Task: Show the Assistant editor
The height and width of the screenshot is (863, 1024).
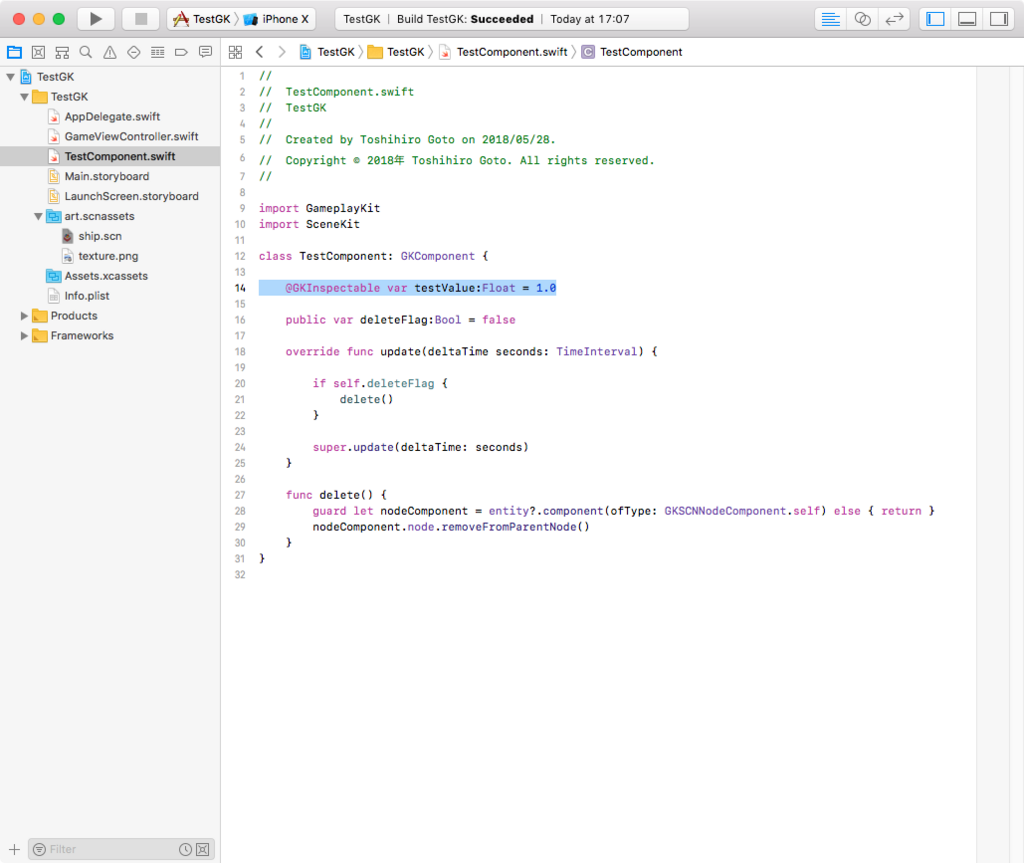Action: (863, 19)
